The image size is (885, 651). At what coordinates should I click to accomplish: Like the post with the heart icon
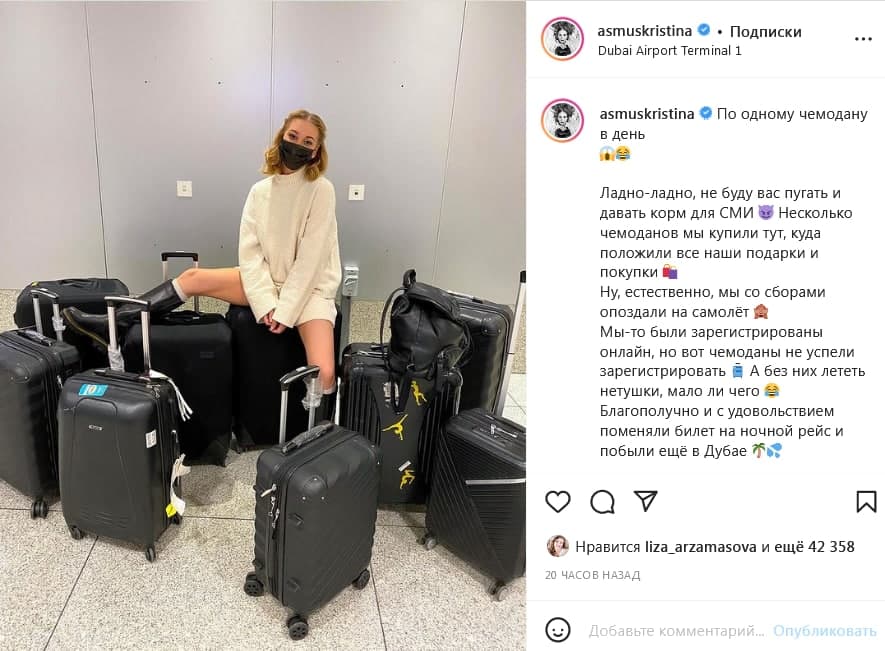(x=558, y=501)
